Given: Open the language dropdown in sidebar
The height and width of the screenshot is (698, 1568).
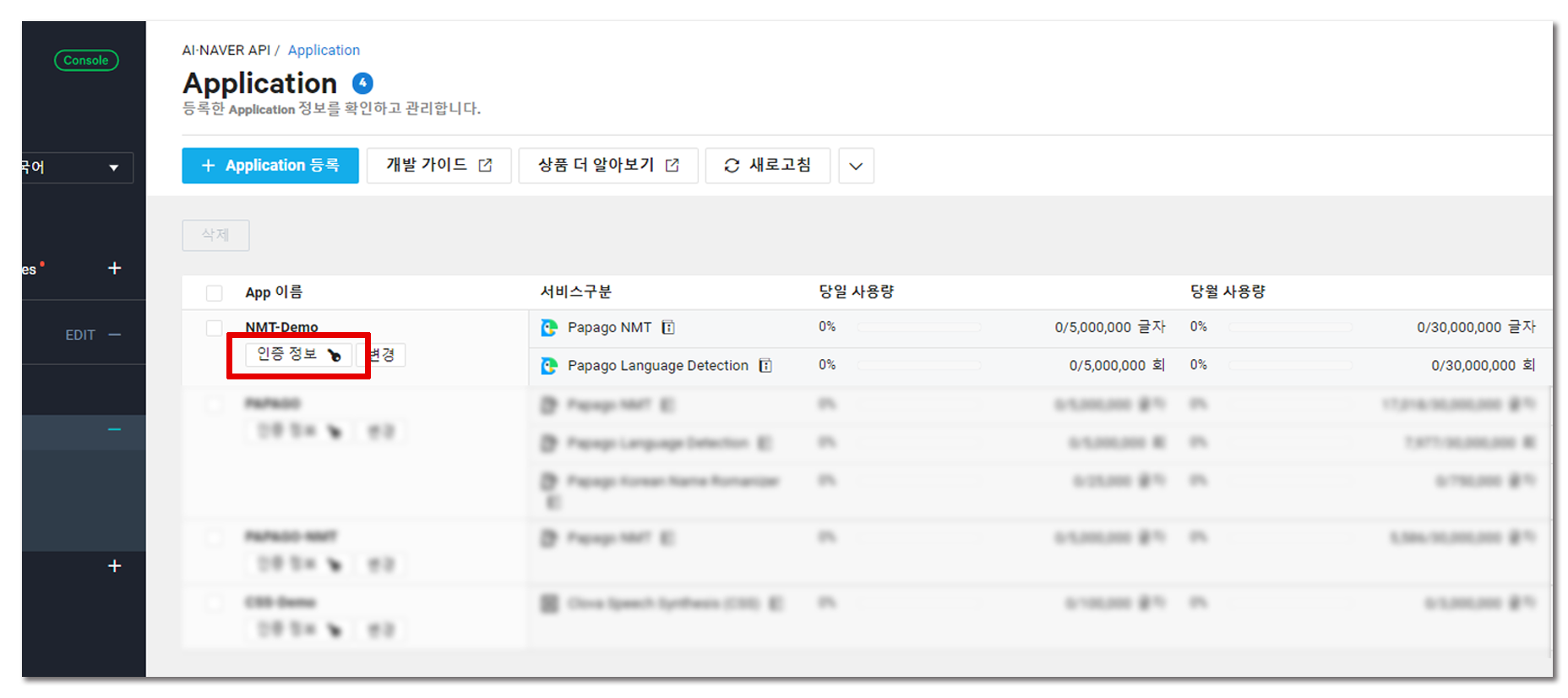Looking at the screenshot, I should pos(77,167).
